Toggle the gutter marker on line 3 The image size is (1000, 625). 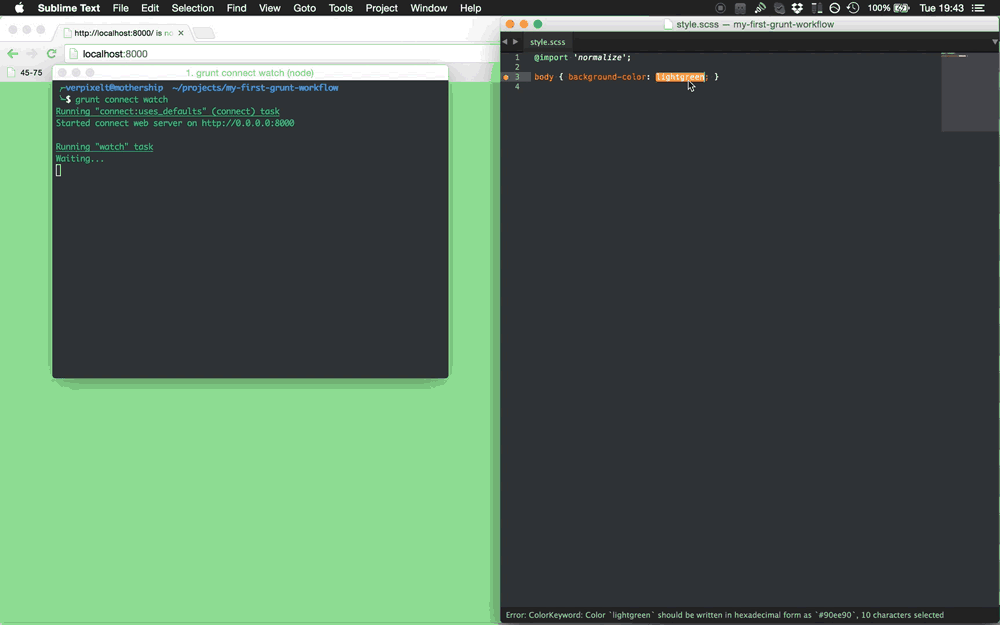(505, 76)
